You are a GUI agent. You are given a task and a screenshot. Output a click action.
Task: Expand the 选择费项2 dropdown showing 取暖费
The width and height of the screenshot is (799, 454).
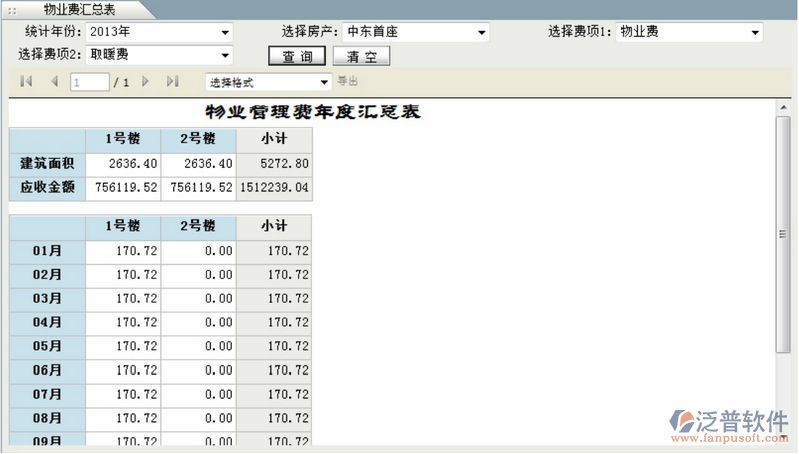[225, 55]
